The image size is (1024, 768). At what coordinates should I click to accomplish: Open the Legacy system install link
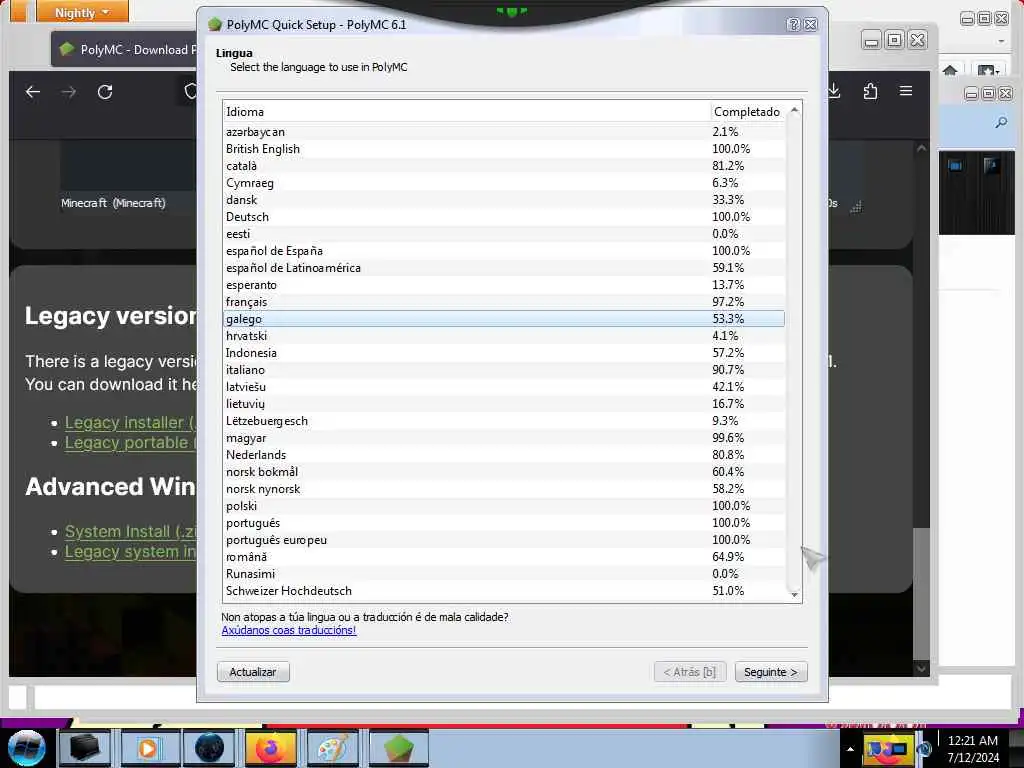(x=130, y=552)
